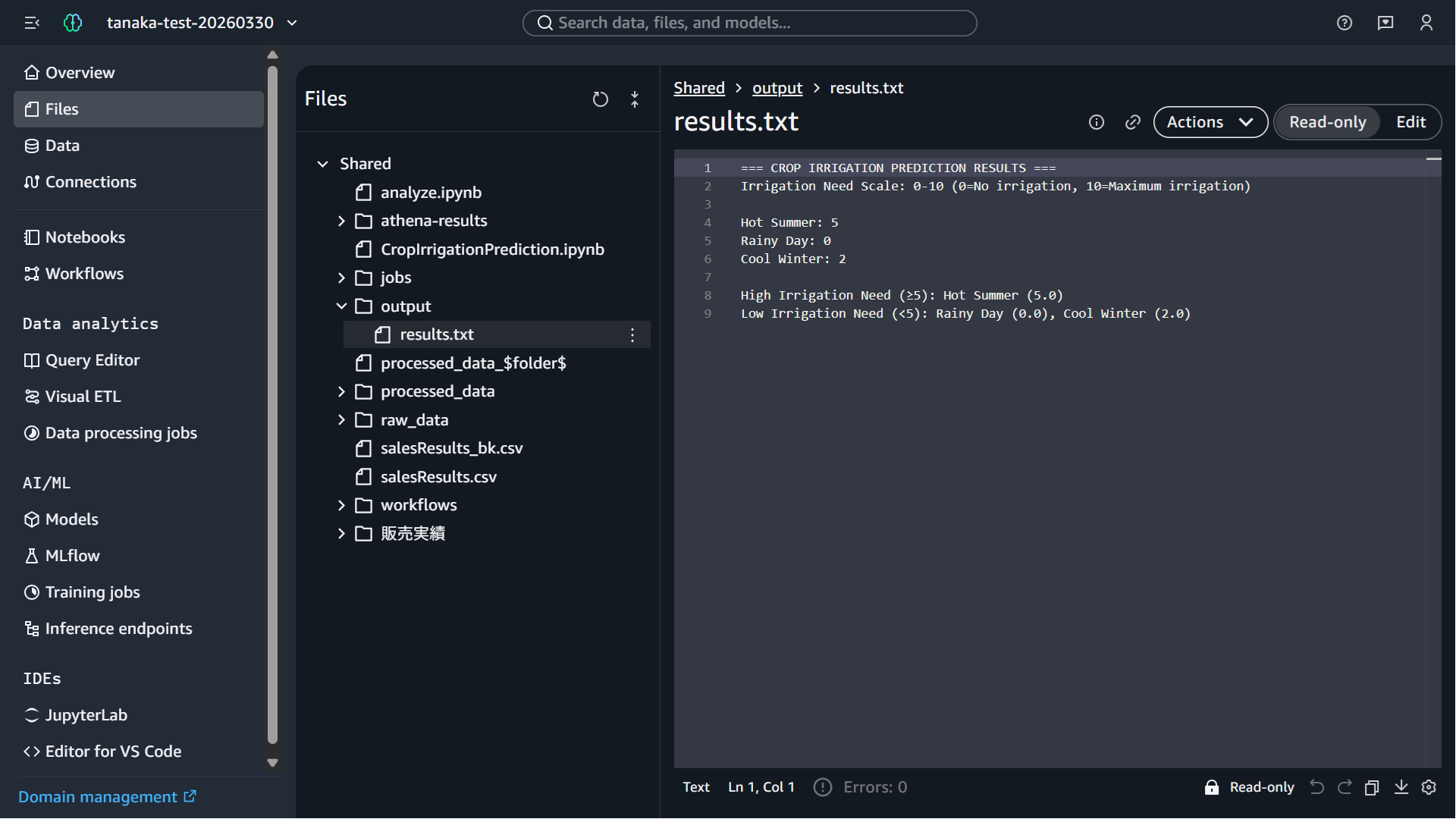
Task: Open Visual ETL
Action: [139, 397]
